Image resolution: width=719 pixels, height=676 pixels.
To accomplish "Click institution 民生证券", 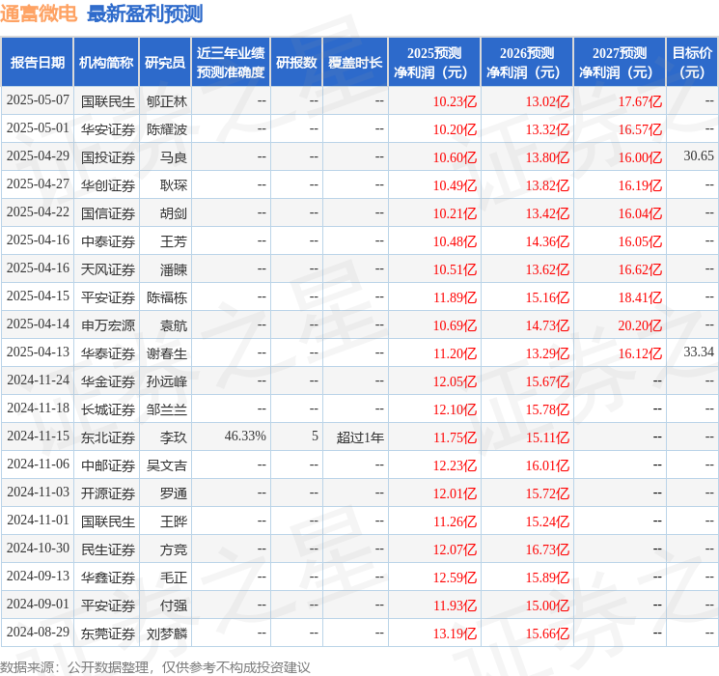I will click(108, 549).
